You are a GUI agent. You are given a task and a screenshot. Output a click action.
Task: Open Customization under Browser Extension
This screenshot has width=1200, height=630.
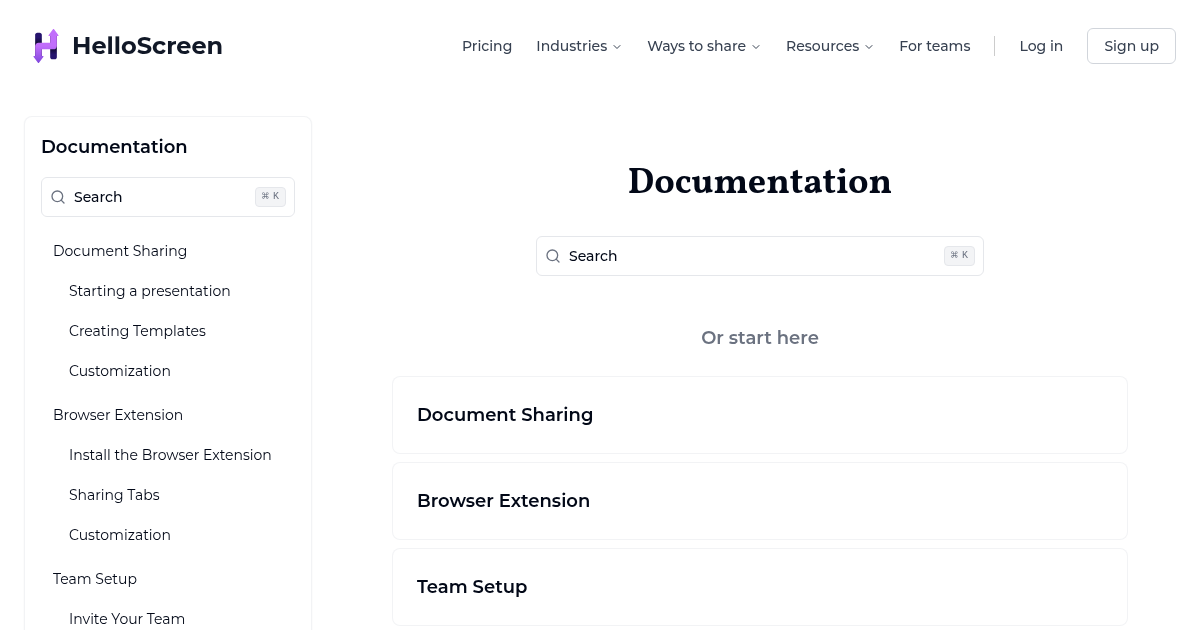120,535
